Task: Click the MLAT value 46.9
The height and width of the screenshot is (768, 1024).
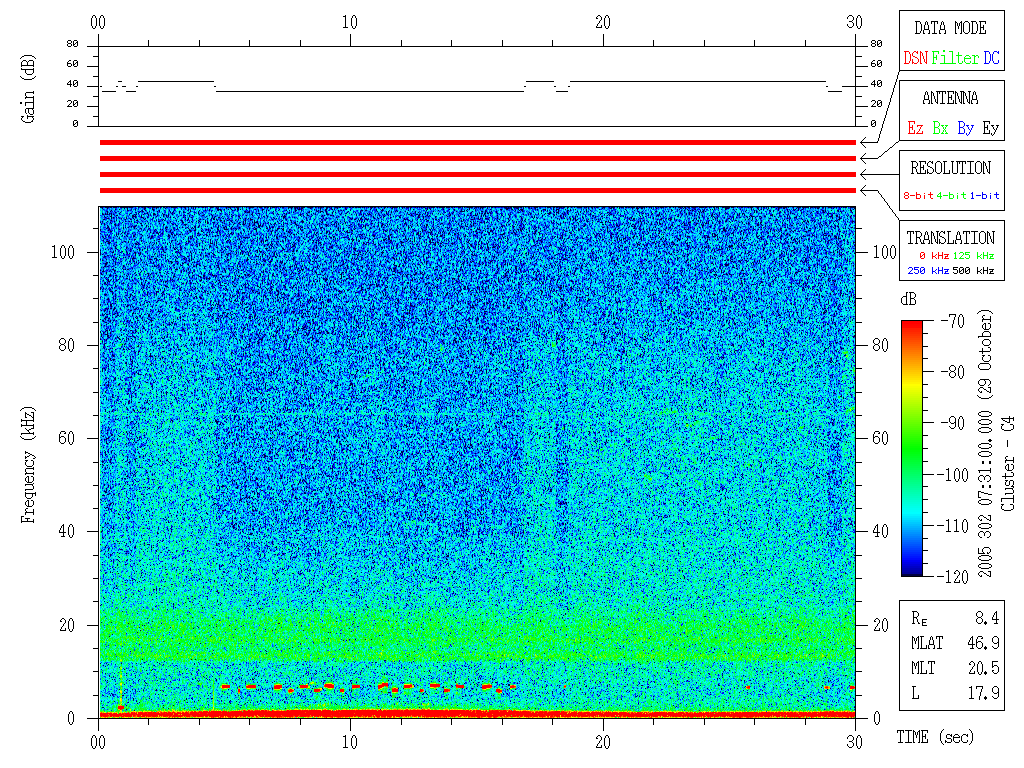Action: coord(983,643)
